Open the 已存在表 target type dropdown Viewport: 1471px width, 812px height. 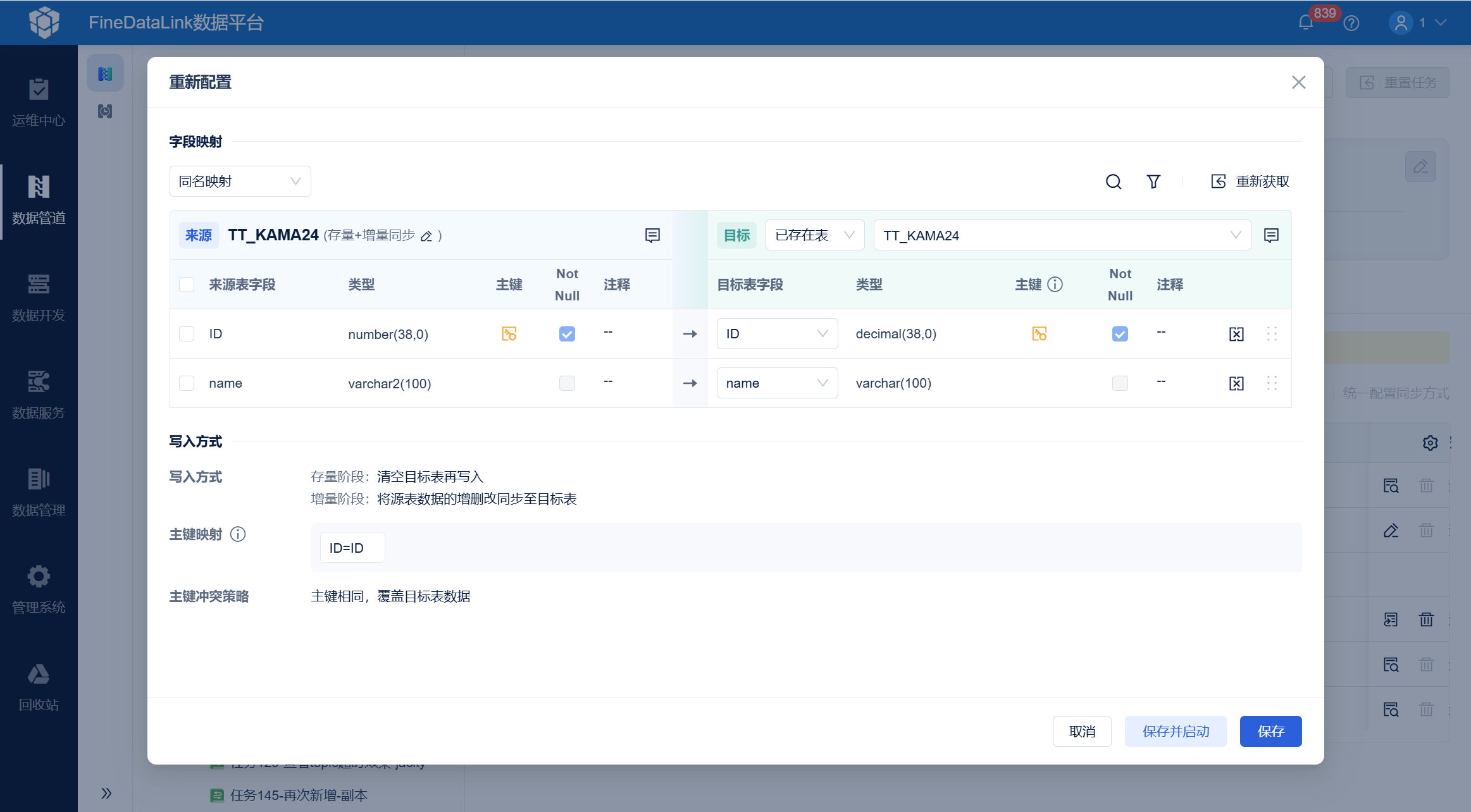815,235
